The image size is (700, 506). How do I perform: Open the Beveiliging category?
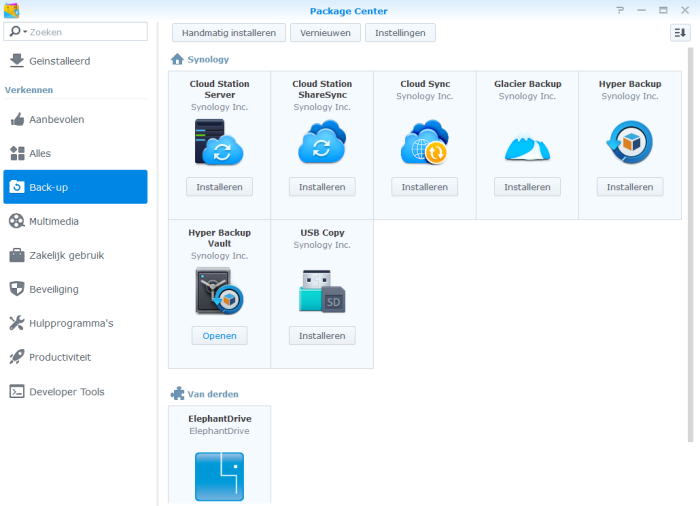click(75, 289)
